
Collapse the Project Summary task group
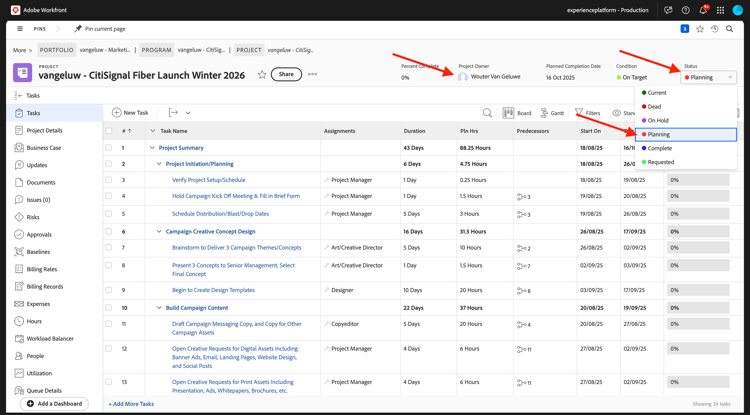click(152, 148)
